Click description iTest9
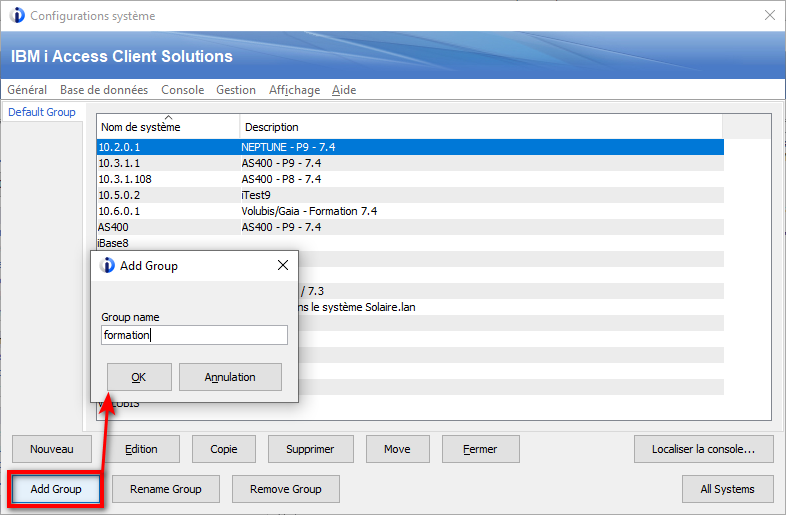 (x=256, y=195)
